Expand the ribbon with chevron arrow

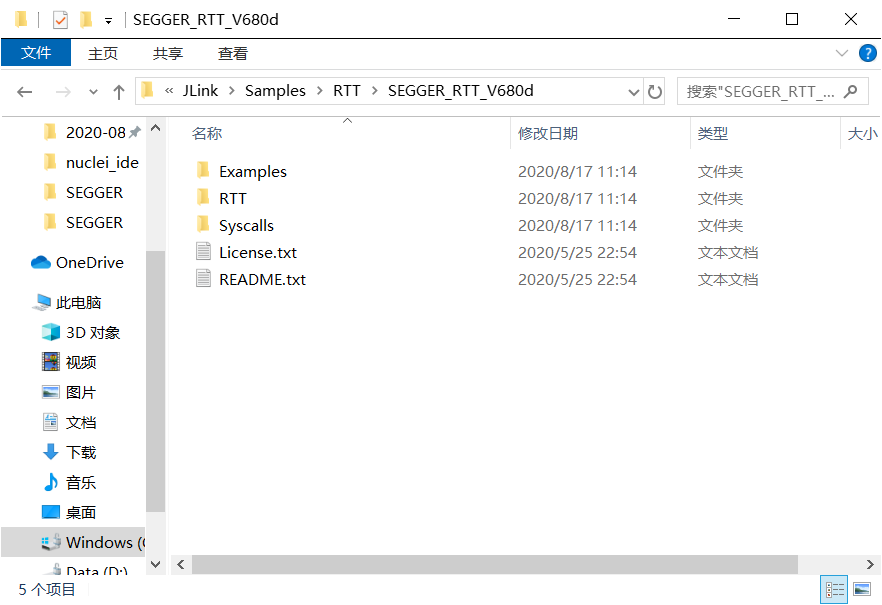[x=841, y=53]
